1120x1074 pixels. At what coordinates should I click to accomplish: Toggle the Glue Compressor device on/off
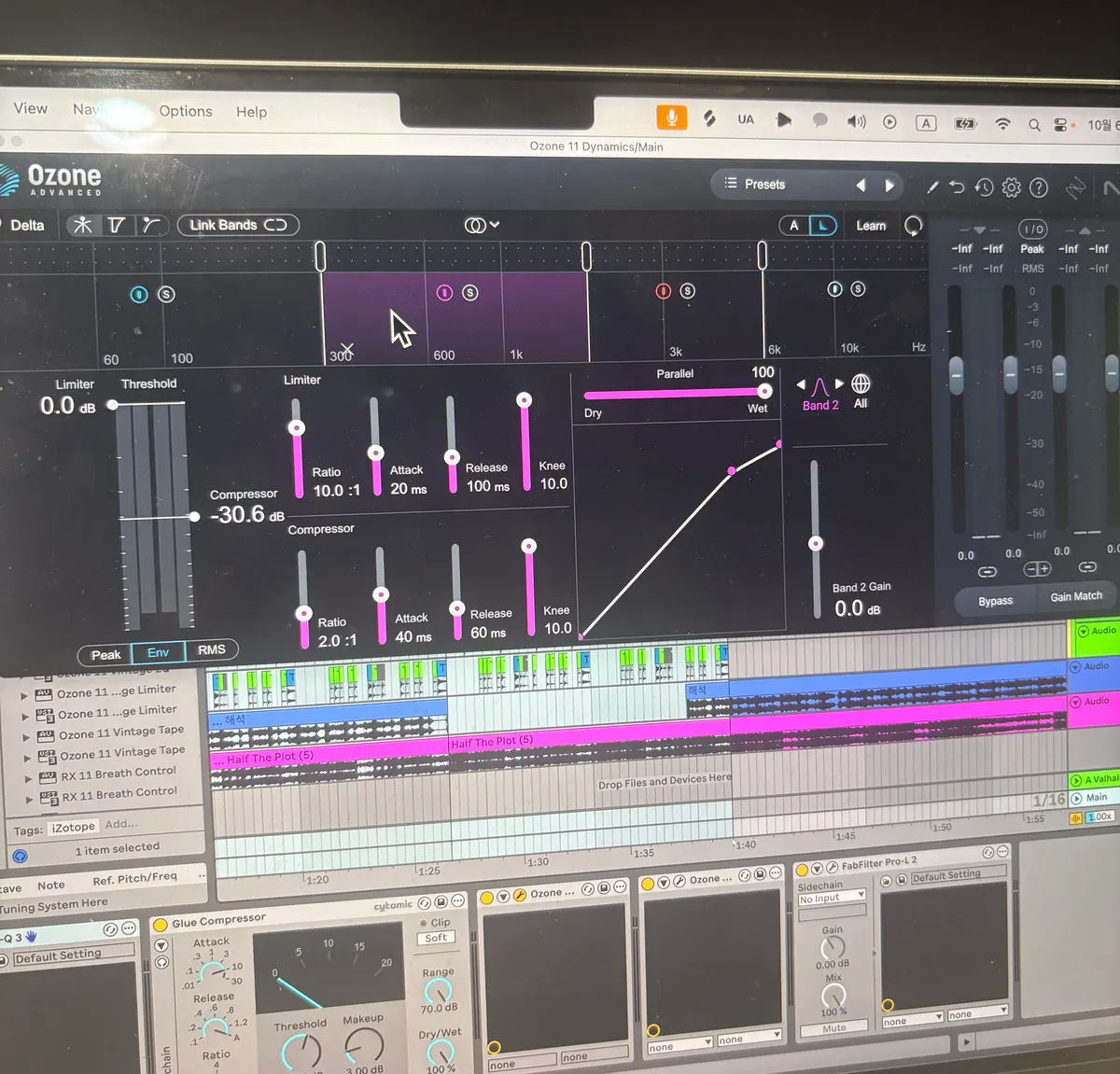point(161,925)
